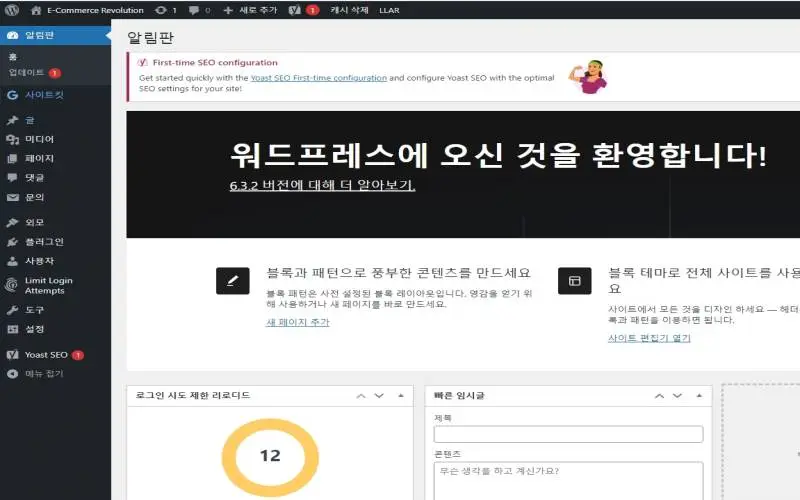Click the 설정 settings icon
Viewport: 800px width, 500px height.
click(13, 329)
